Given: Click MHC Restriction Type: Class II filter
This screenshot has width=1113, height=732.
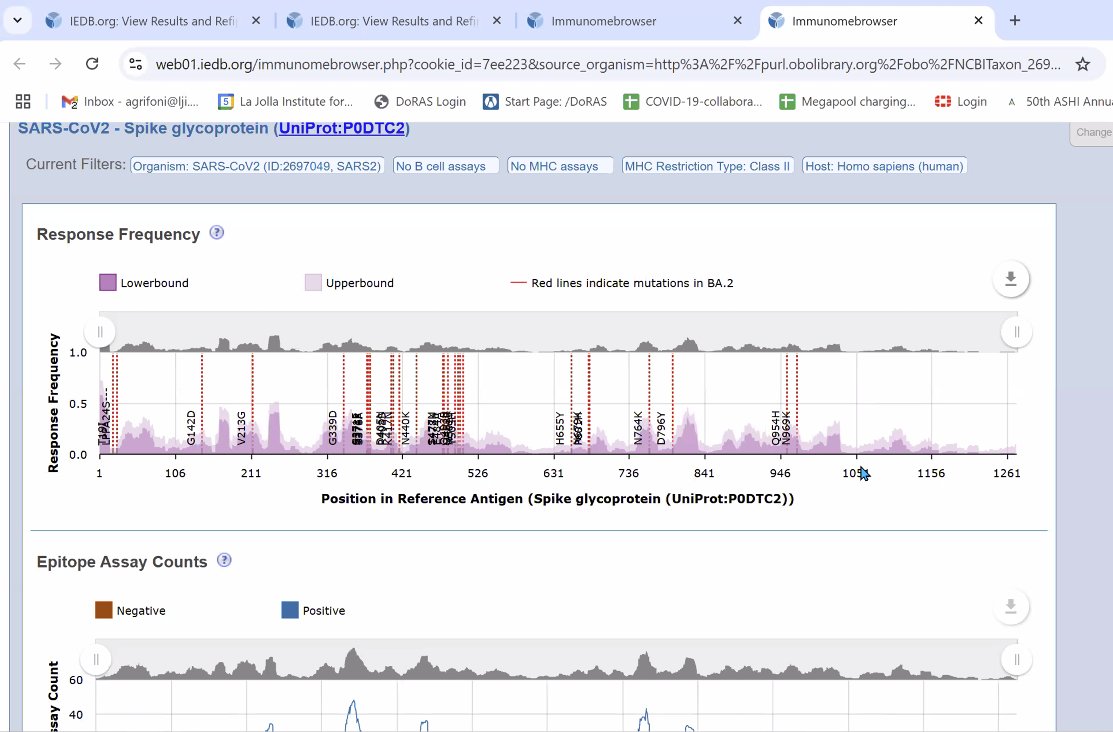Looking at the screenshot, I should tap(708, 166).
